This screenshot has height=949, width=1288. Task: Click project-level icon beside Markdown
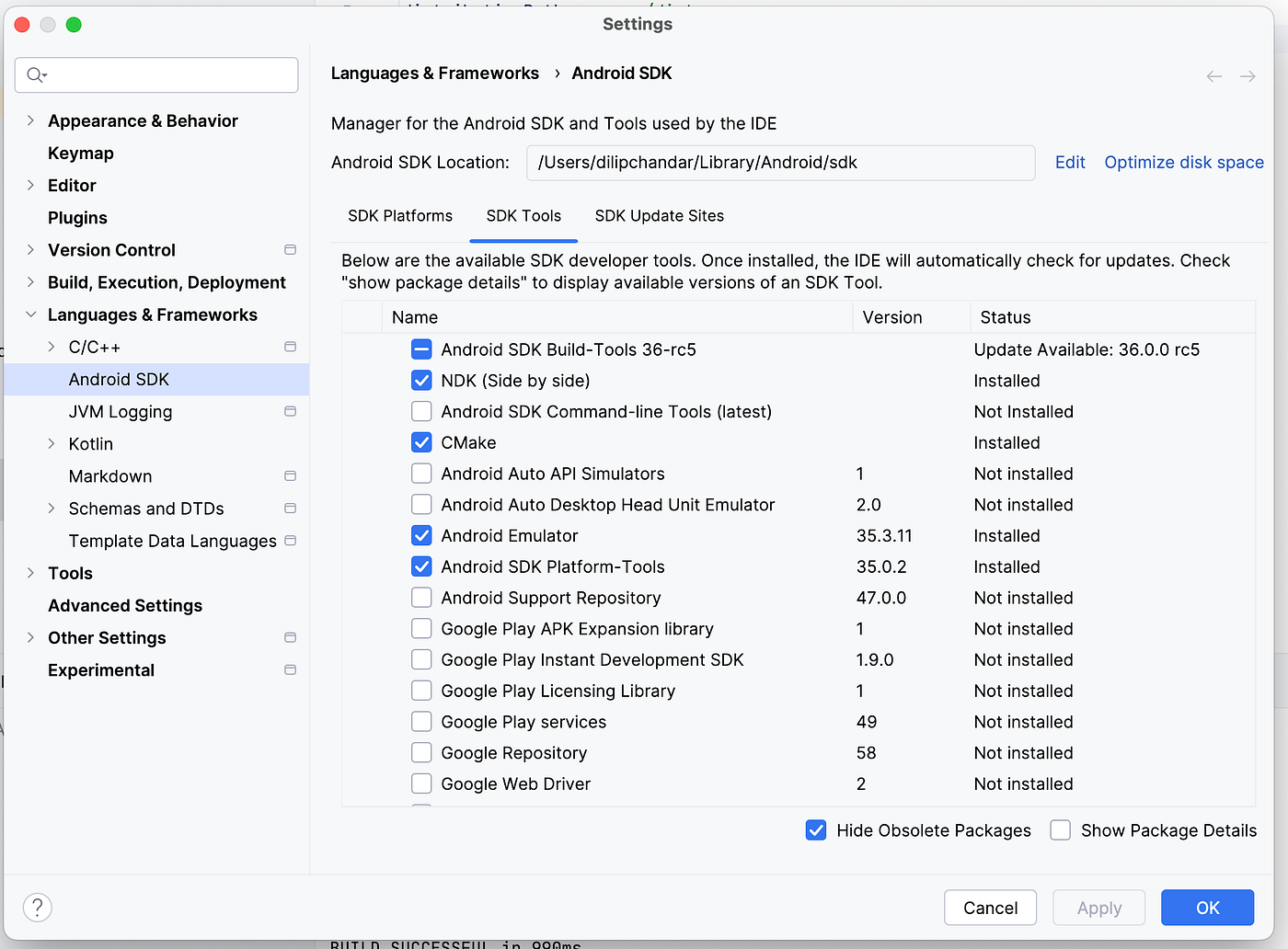tap(291, 476)
